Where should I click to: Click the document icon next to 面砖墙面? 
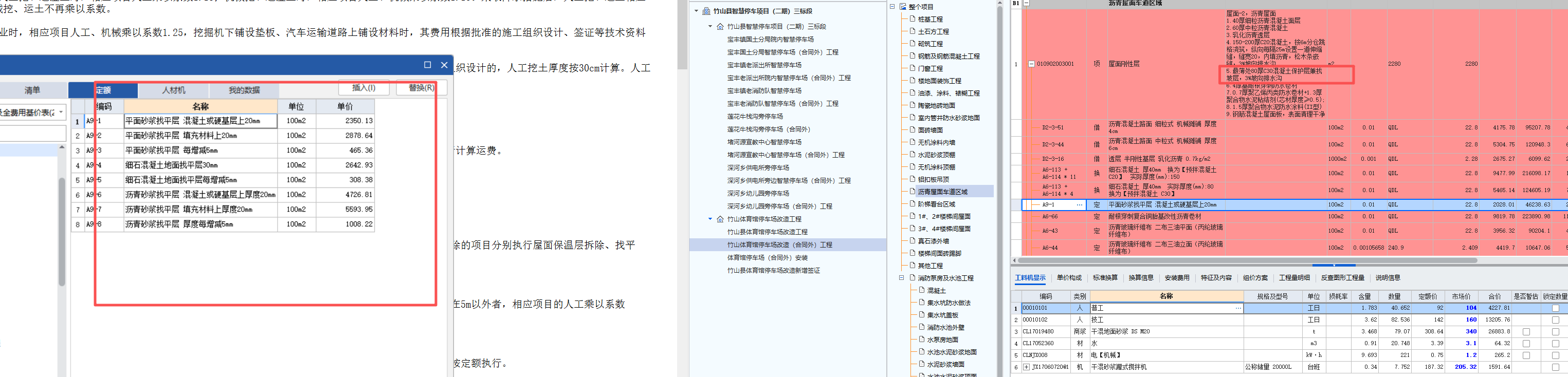tap(913, 129)
